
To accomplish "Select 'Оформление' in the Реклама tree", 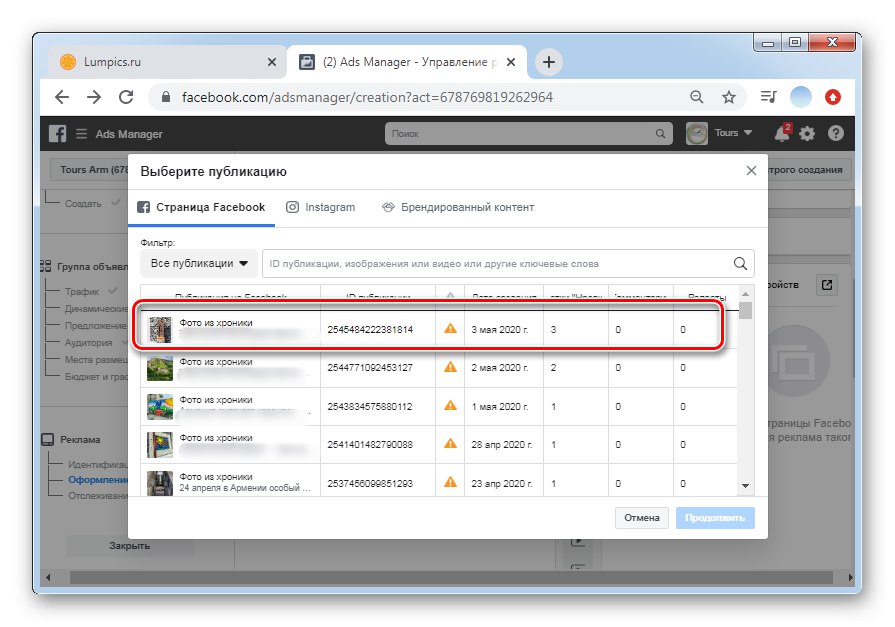I will coord(98,480).
